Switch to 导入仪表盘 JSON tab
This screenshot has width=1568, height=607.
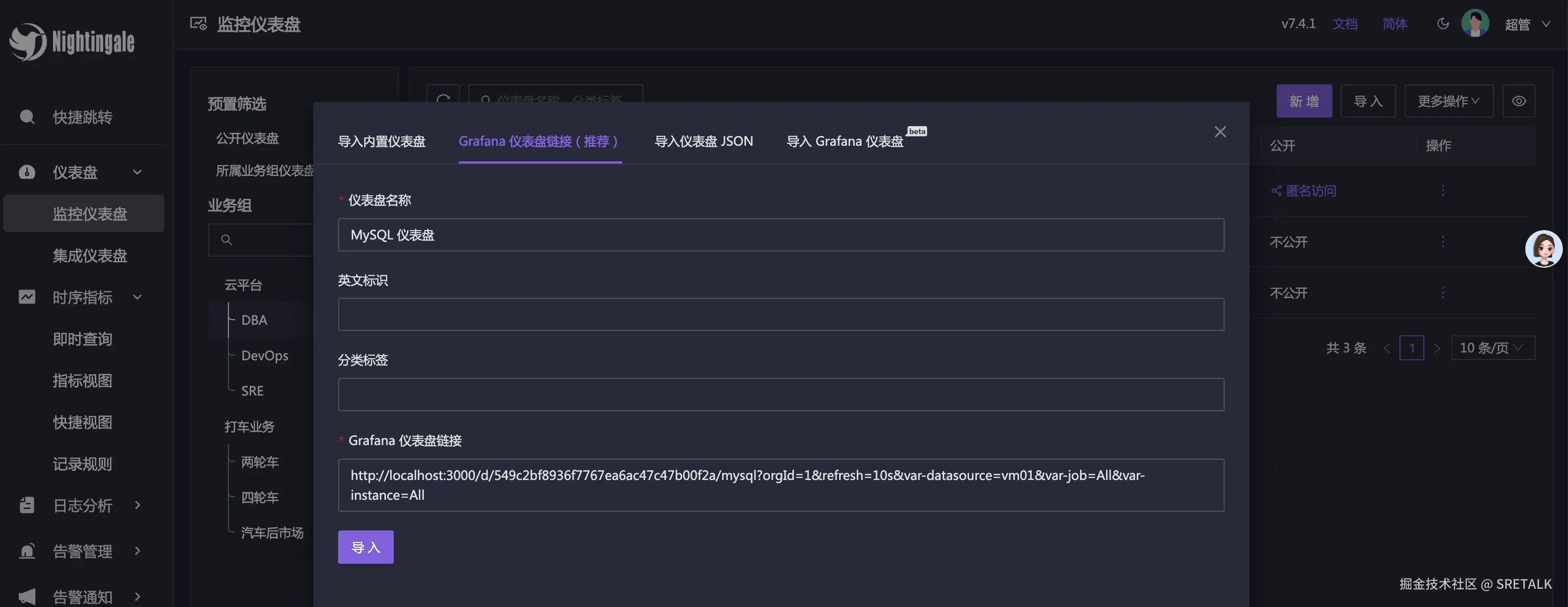coord(704,141)
